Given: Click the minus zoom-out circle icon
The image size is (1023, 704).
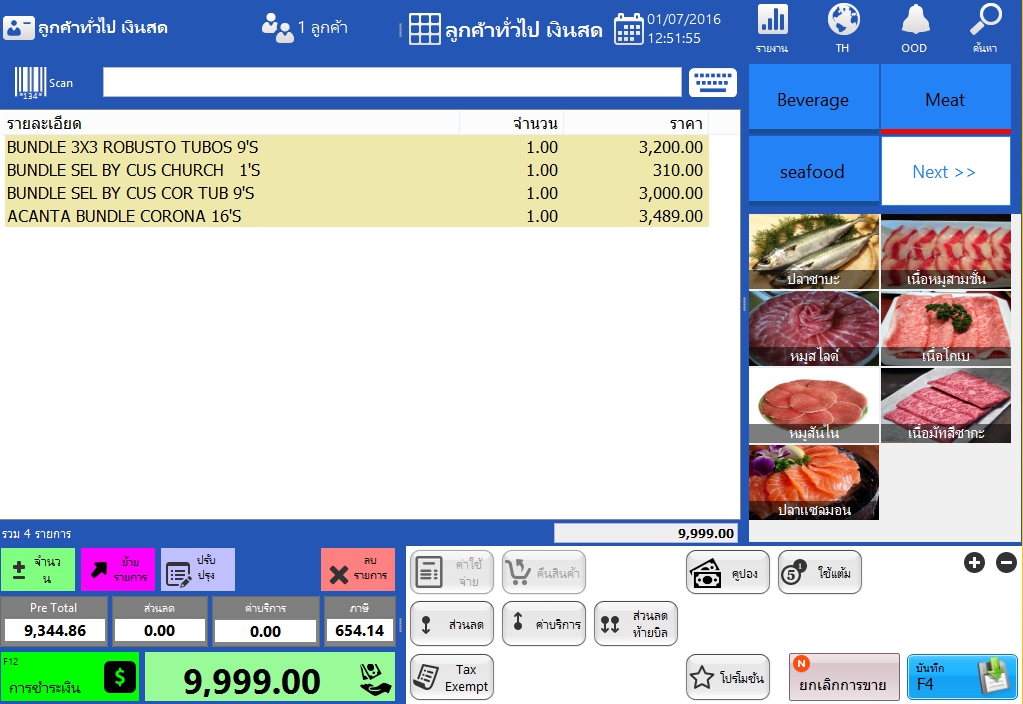Looking at the screenshot, I should (x=1006, y=563).
